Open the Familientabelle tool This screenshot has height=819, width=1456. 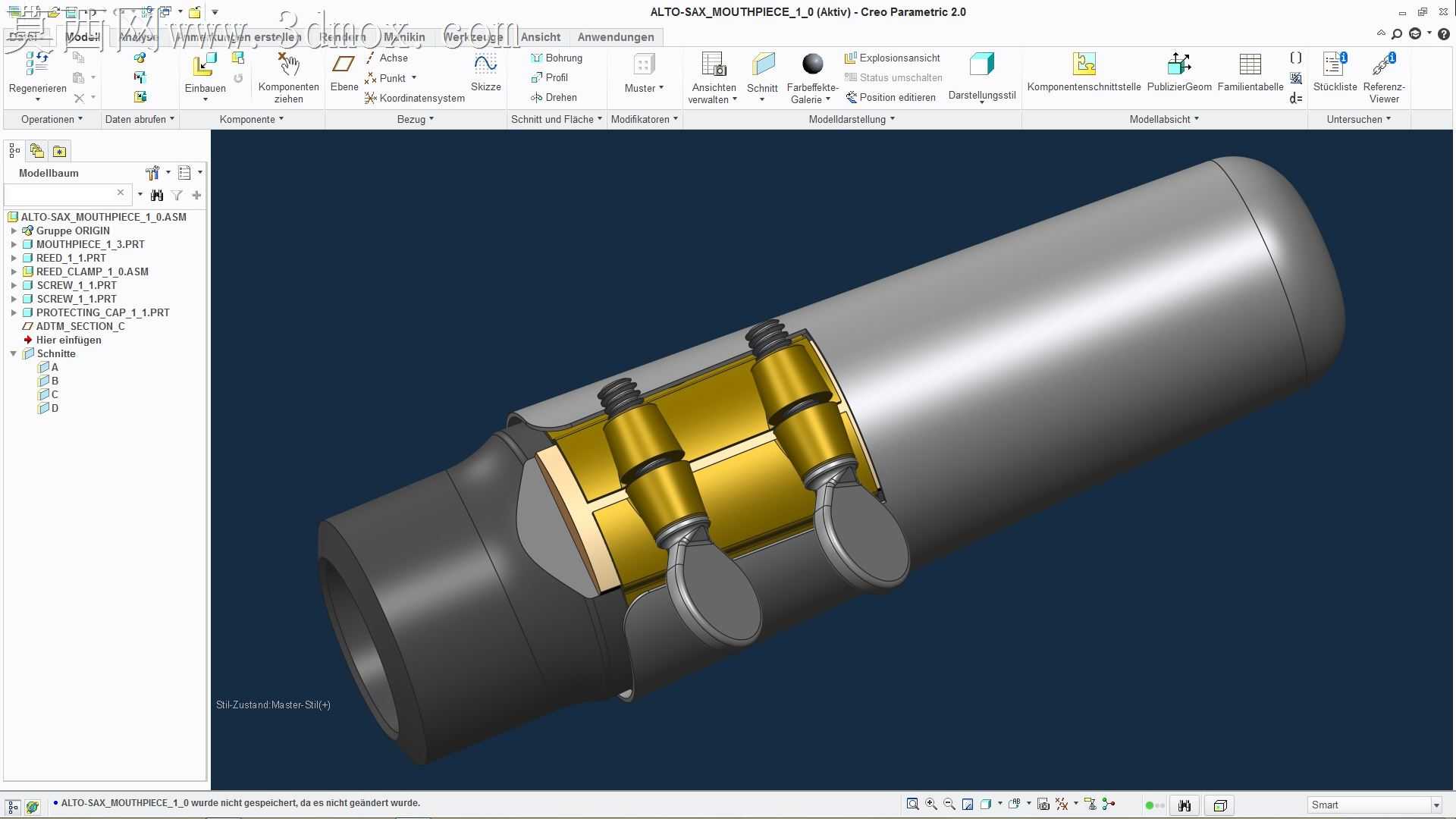[1250, 64]
